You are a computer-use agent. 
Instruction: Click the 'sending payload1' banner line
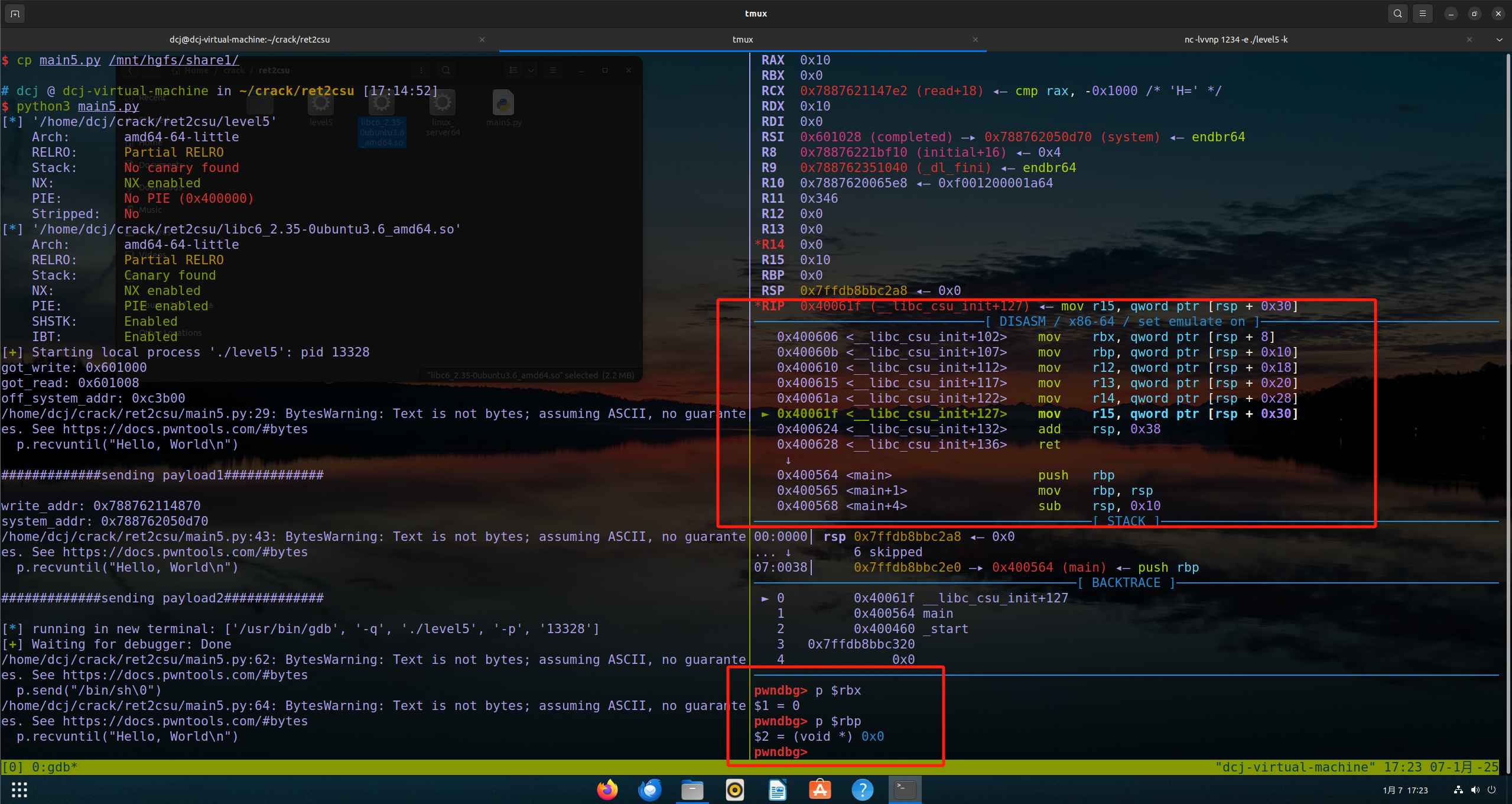[162, 475]
